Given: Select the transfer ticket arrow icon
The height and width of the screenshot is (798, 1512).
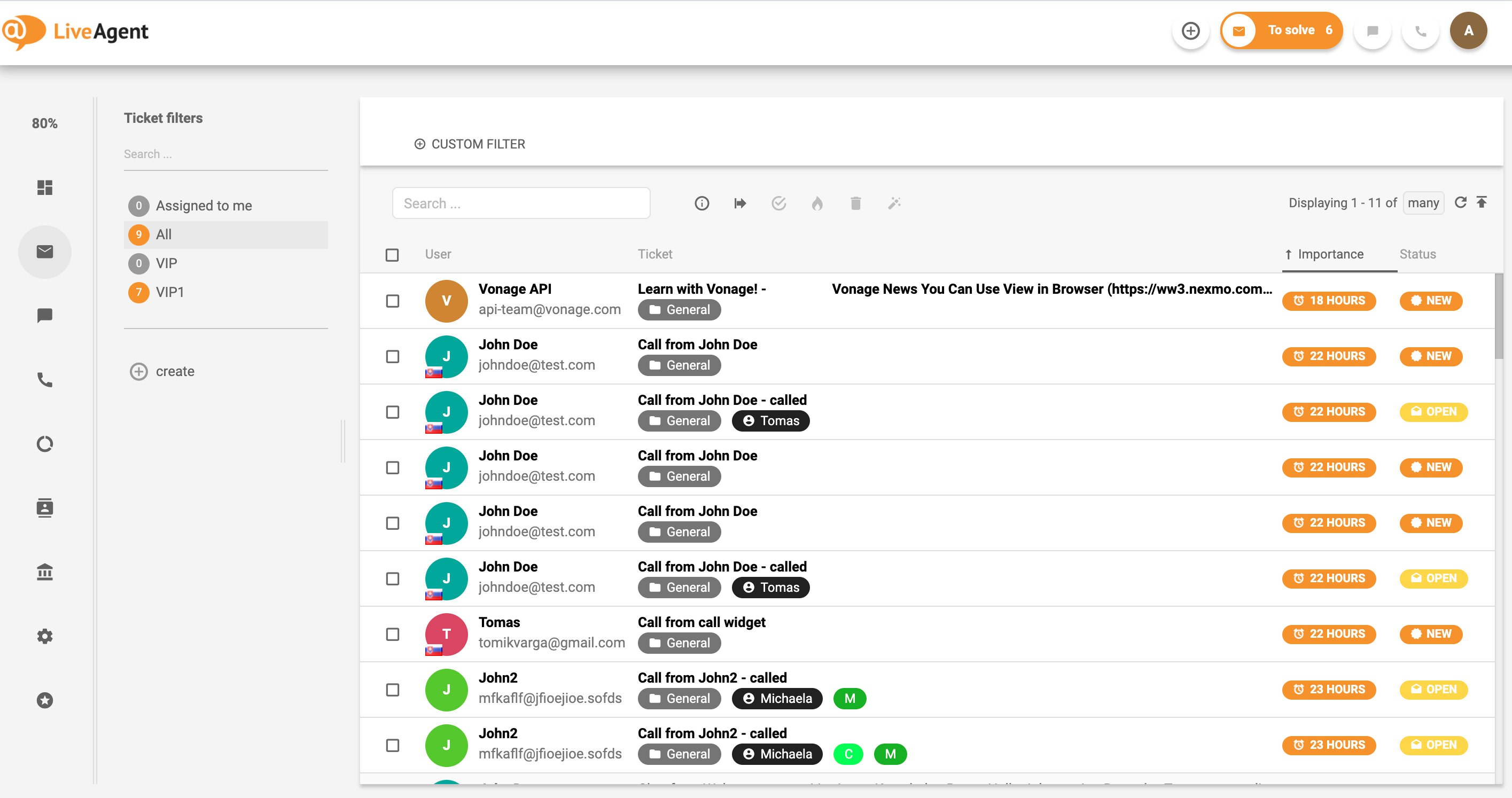Looking at the screenshot, I should pos(740,203).
